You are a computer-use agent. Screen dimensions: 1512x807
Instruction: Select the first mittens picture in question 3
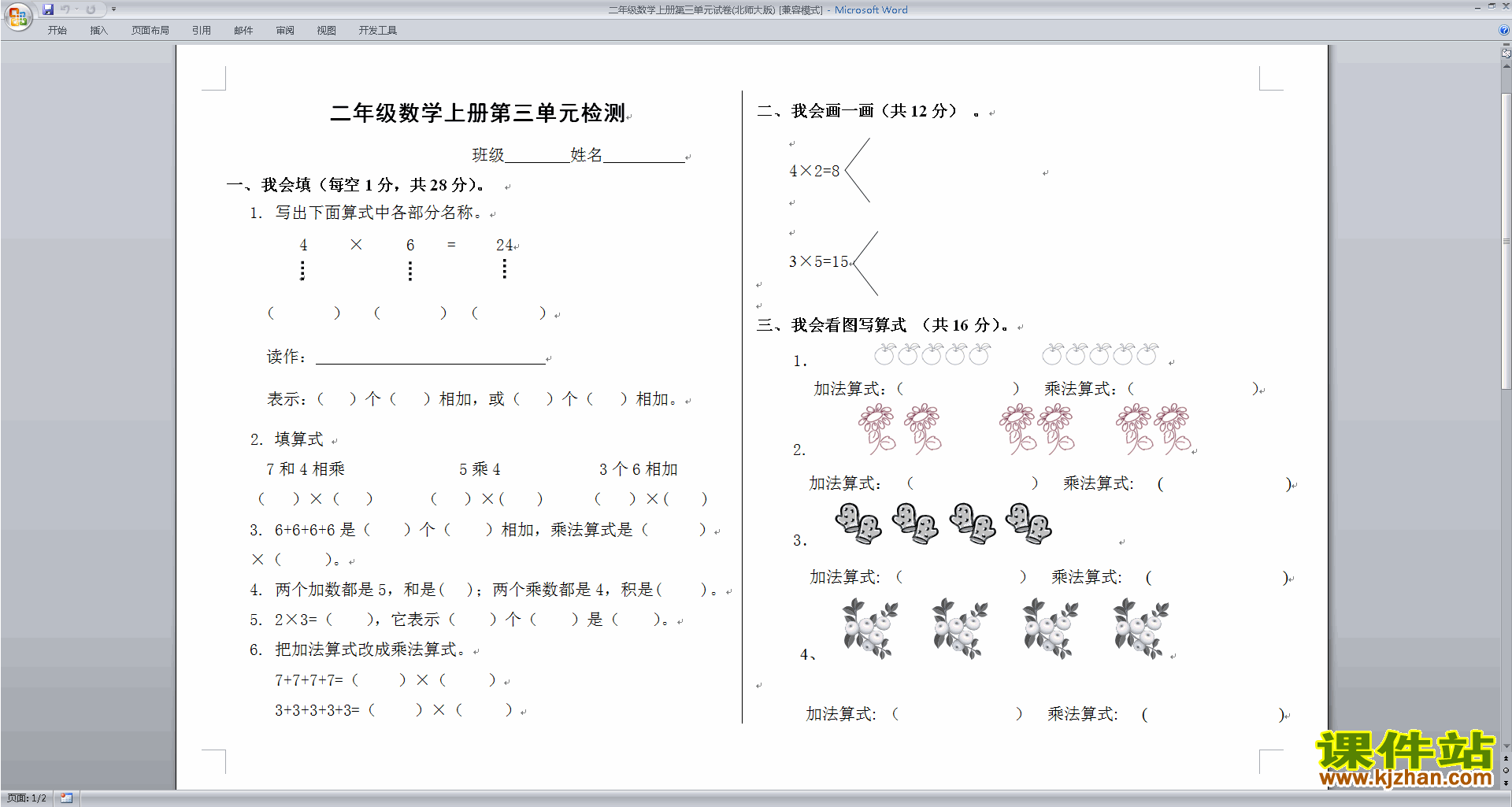click(858, 524)
